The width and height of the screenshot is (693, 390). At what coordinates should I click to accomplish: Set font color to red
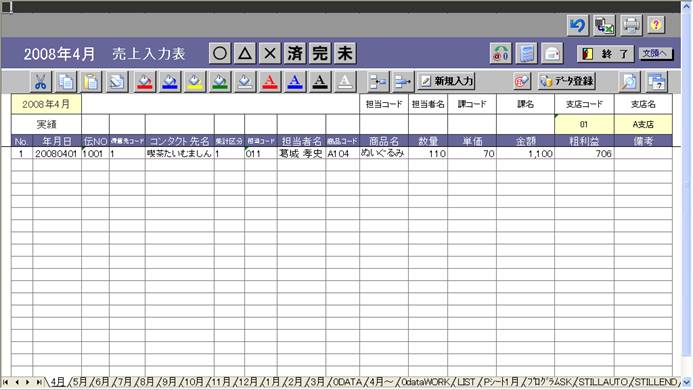[x=270, y=82]
